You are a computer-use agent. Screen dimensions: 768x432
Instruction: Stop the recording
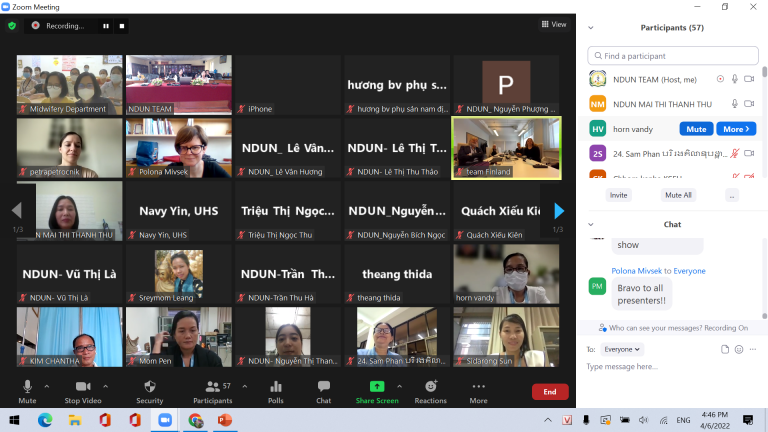123,26
